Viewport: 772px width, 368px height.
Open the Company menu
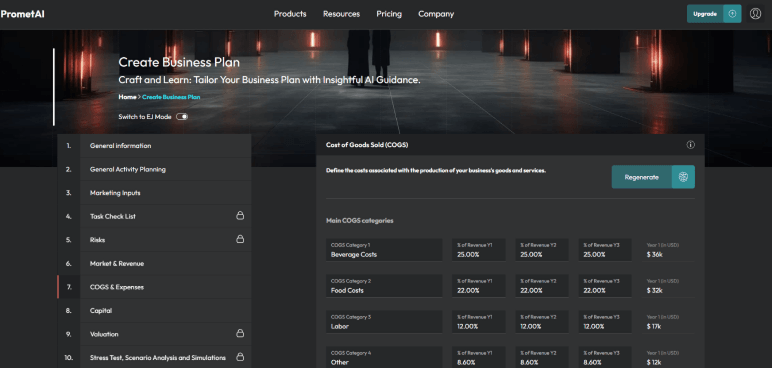pyautogui.click(x=436, y=14)
